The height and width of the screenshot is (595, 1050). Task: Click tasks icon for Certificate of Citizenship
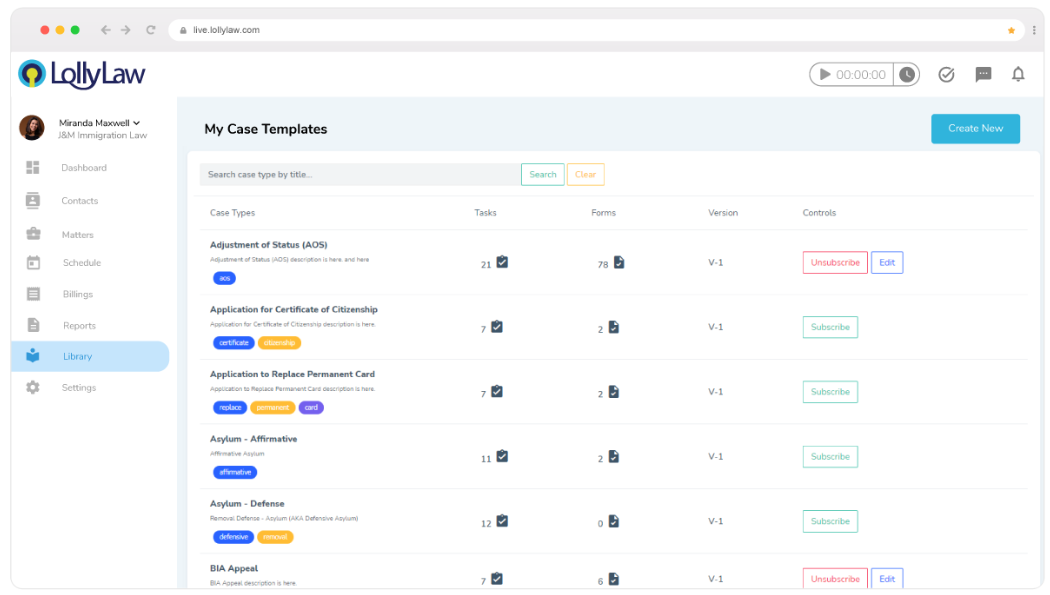(497, 327)
